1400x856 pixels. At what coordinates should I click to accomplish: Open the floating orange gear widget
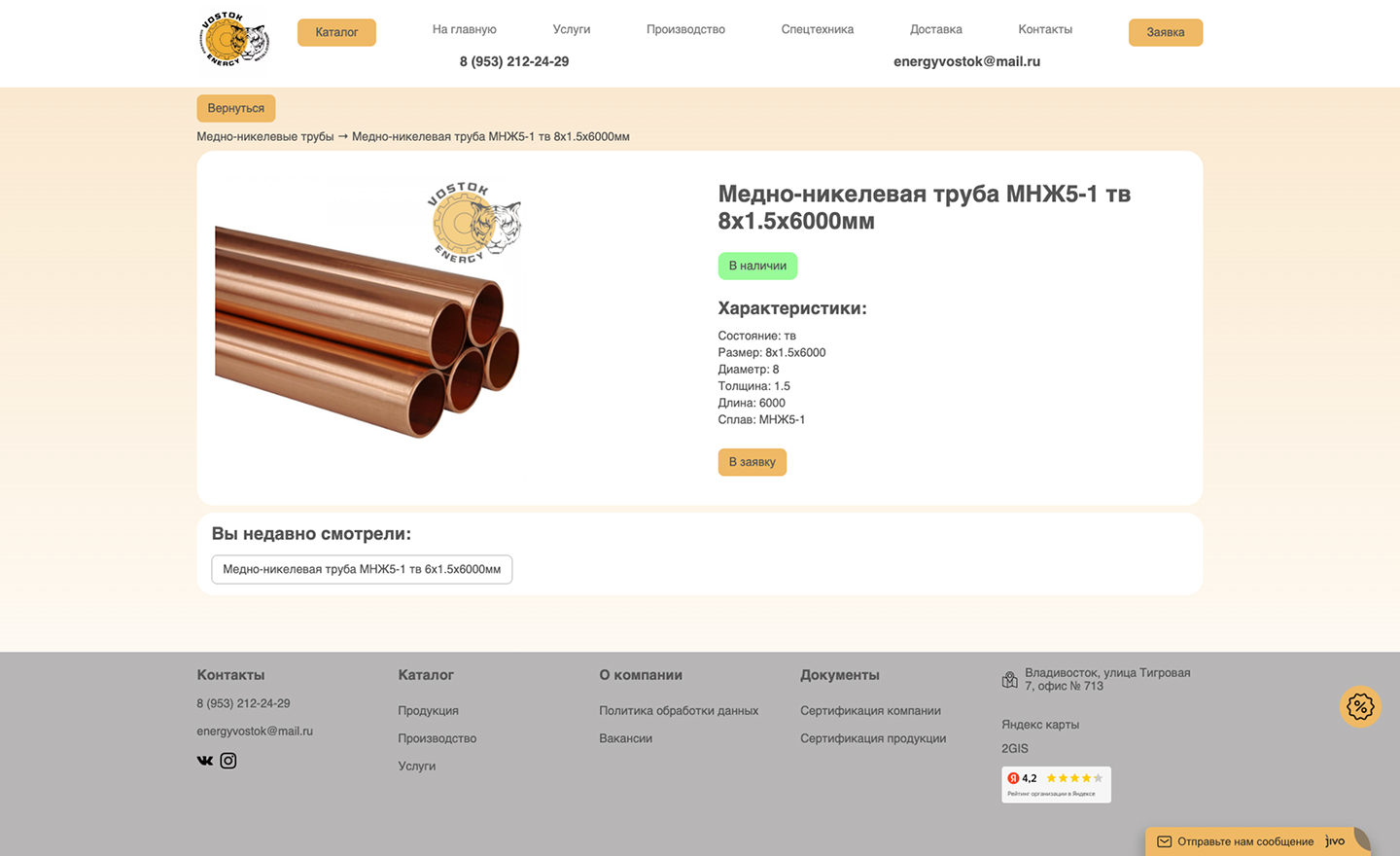point(1360,706)
